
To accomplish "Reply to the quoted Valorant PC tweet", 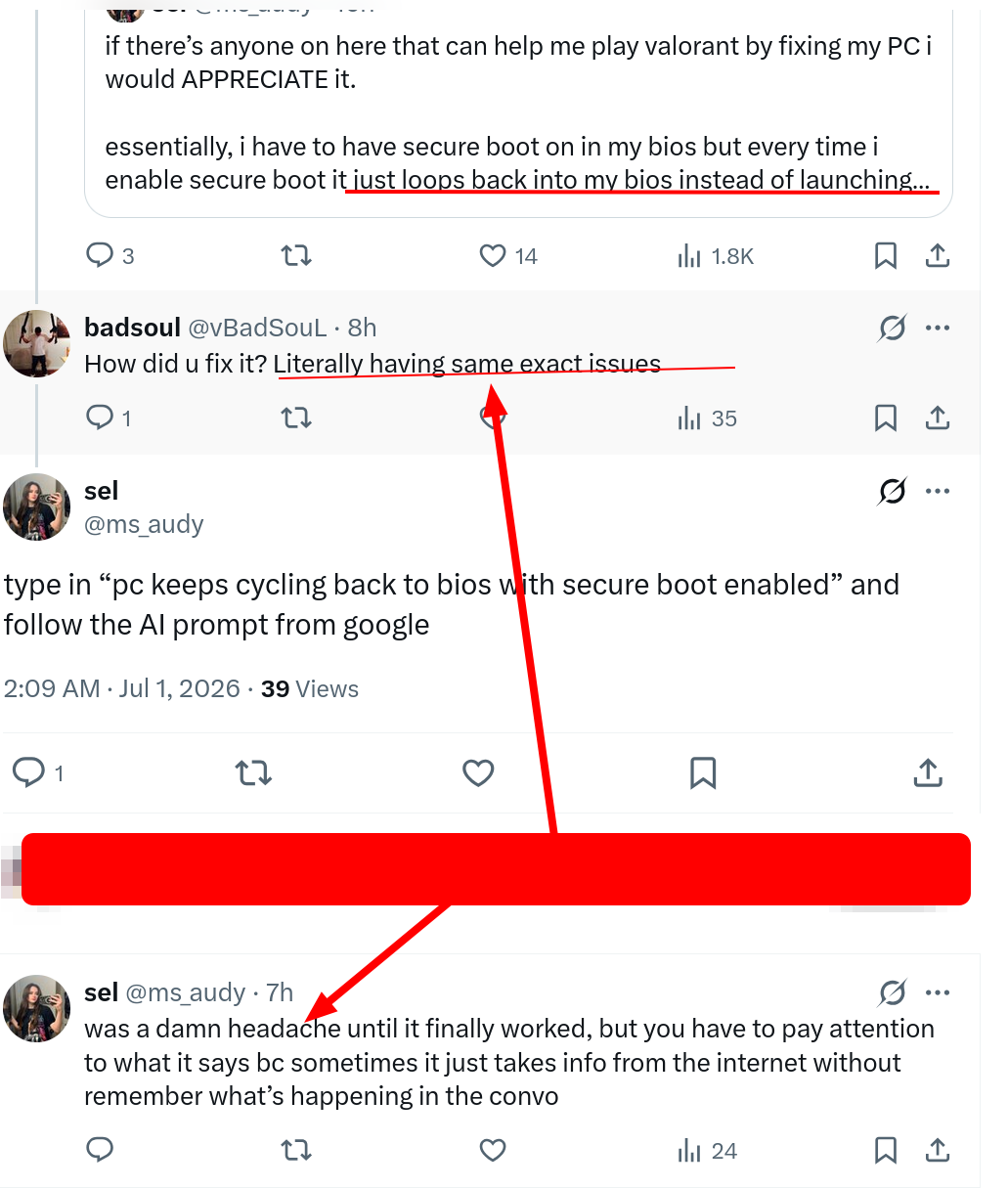I will [x=110, y=256].
